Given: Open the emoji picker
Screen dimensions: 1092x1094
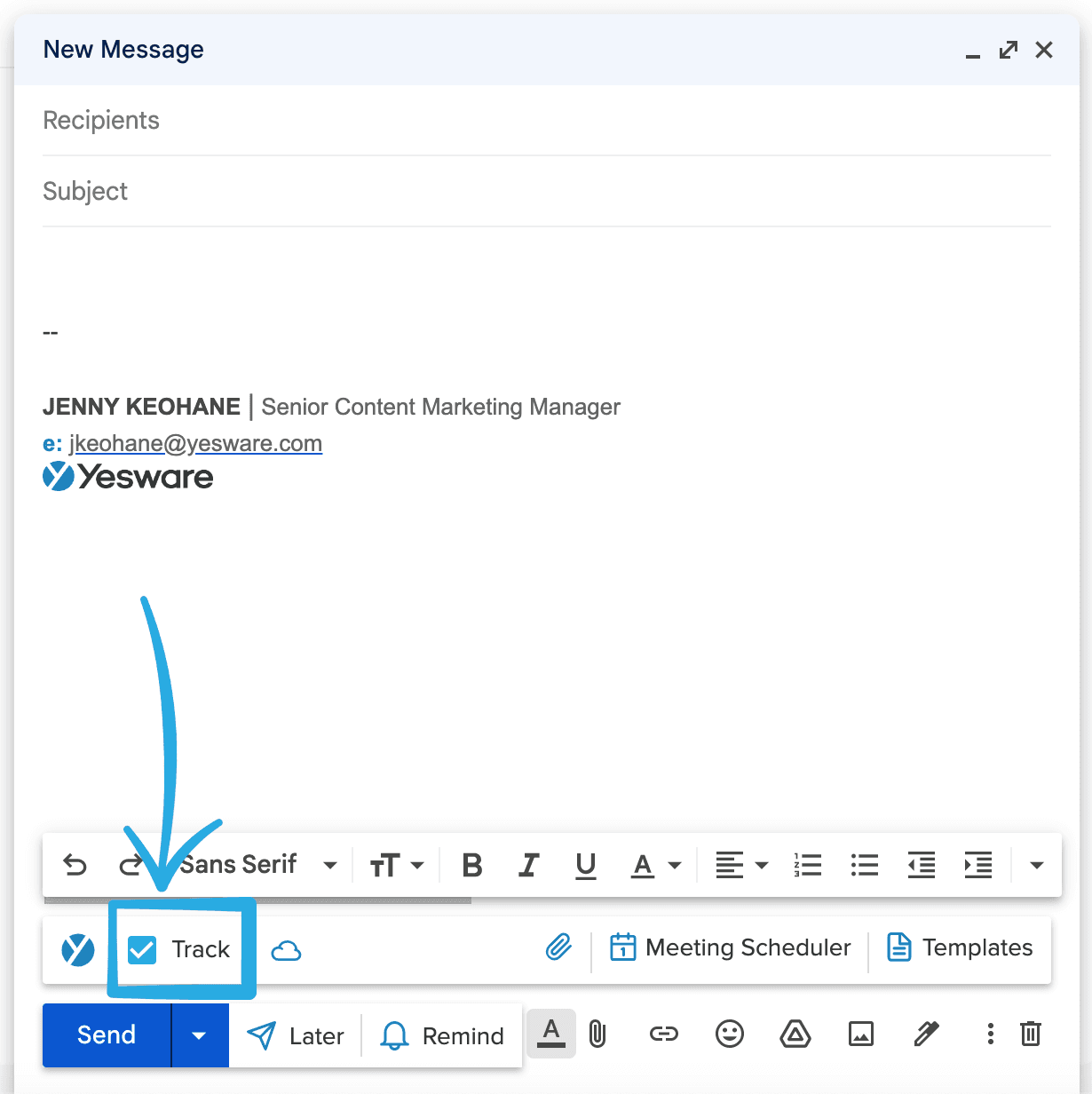Looking at the screenshot, I should pos(729,1035).
